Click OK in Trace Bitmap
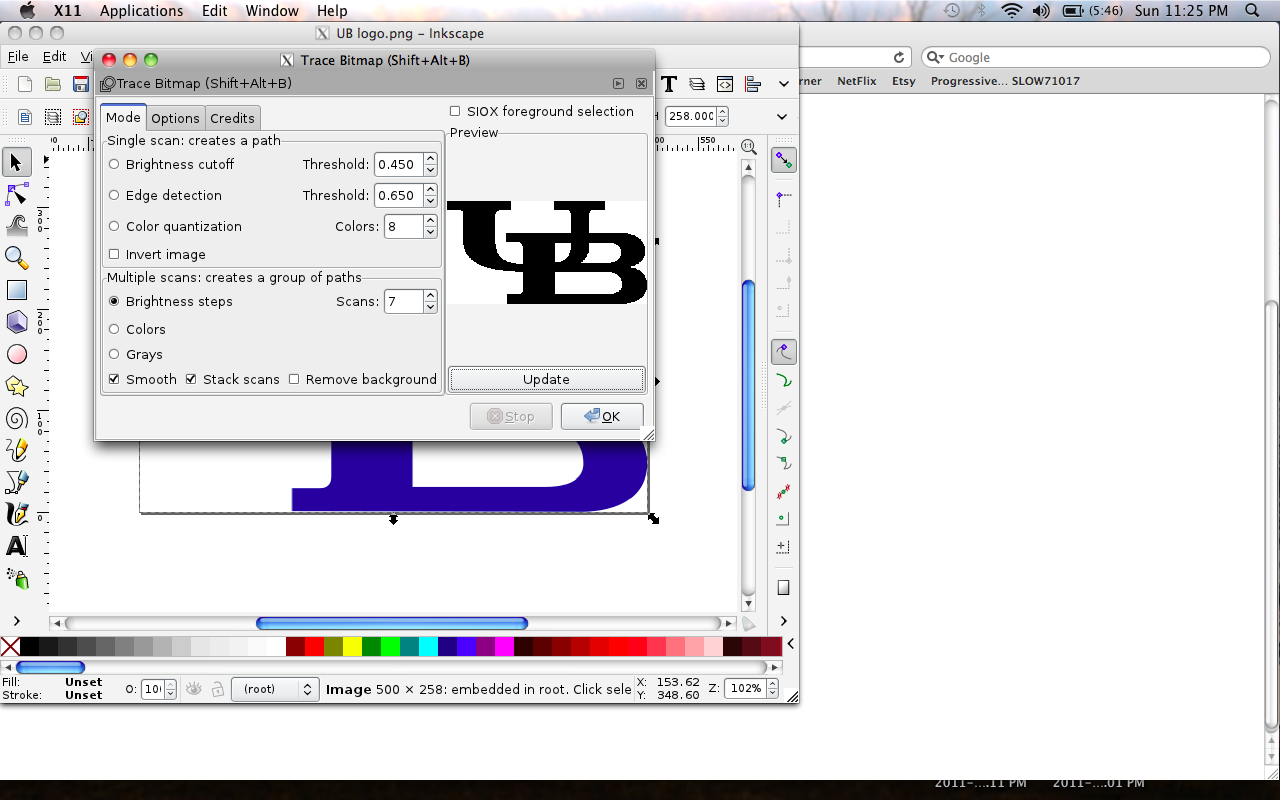 pyautogui.click(x=602, y=416)
